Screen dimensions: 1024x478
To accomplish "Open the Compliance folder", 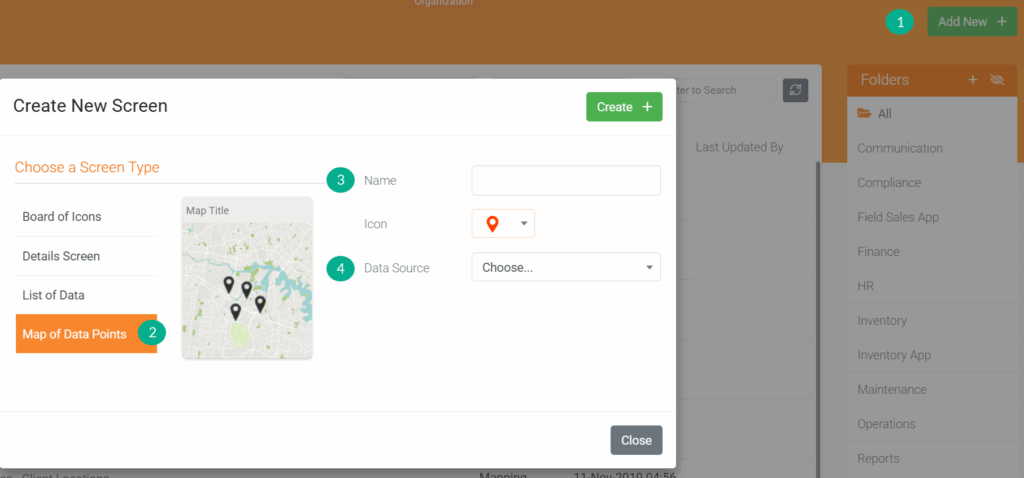I will pyautogui.click(x=932, y=183).
